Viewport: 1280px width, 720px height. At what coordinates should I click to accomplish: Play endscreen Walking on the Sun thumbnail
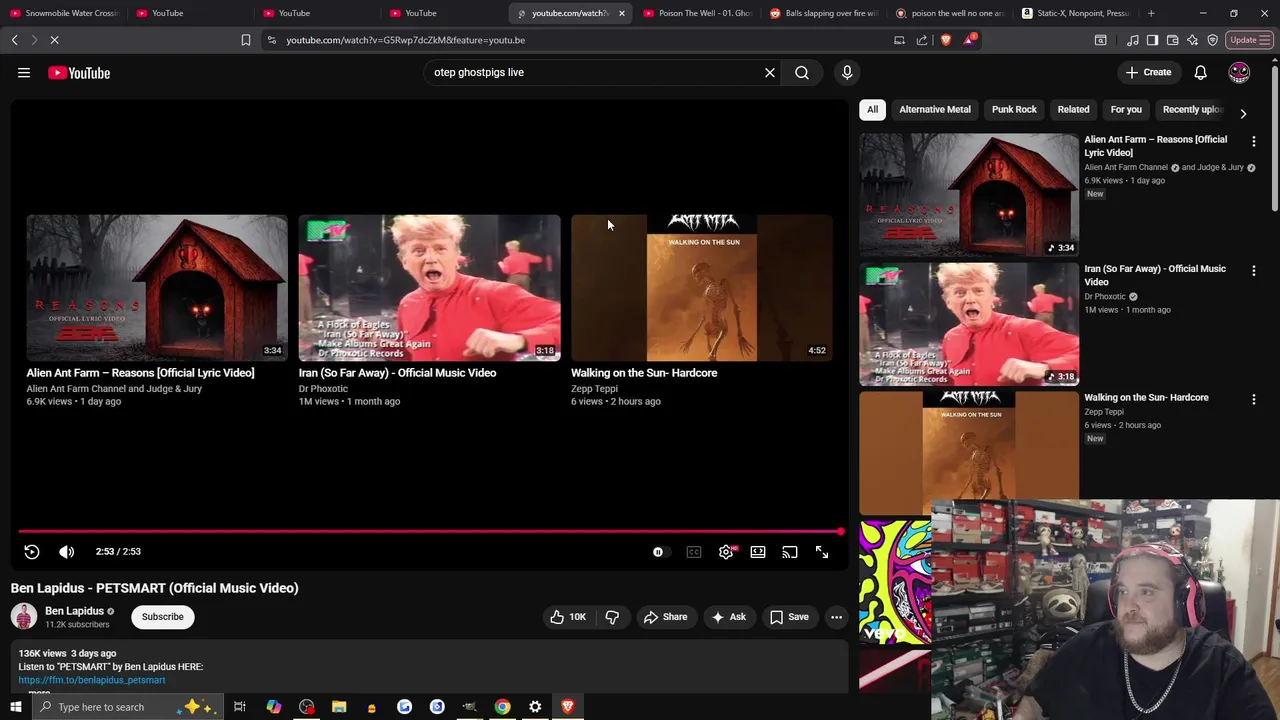[702, 288]
